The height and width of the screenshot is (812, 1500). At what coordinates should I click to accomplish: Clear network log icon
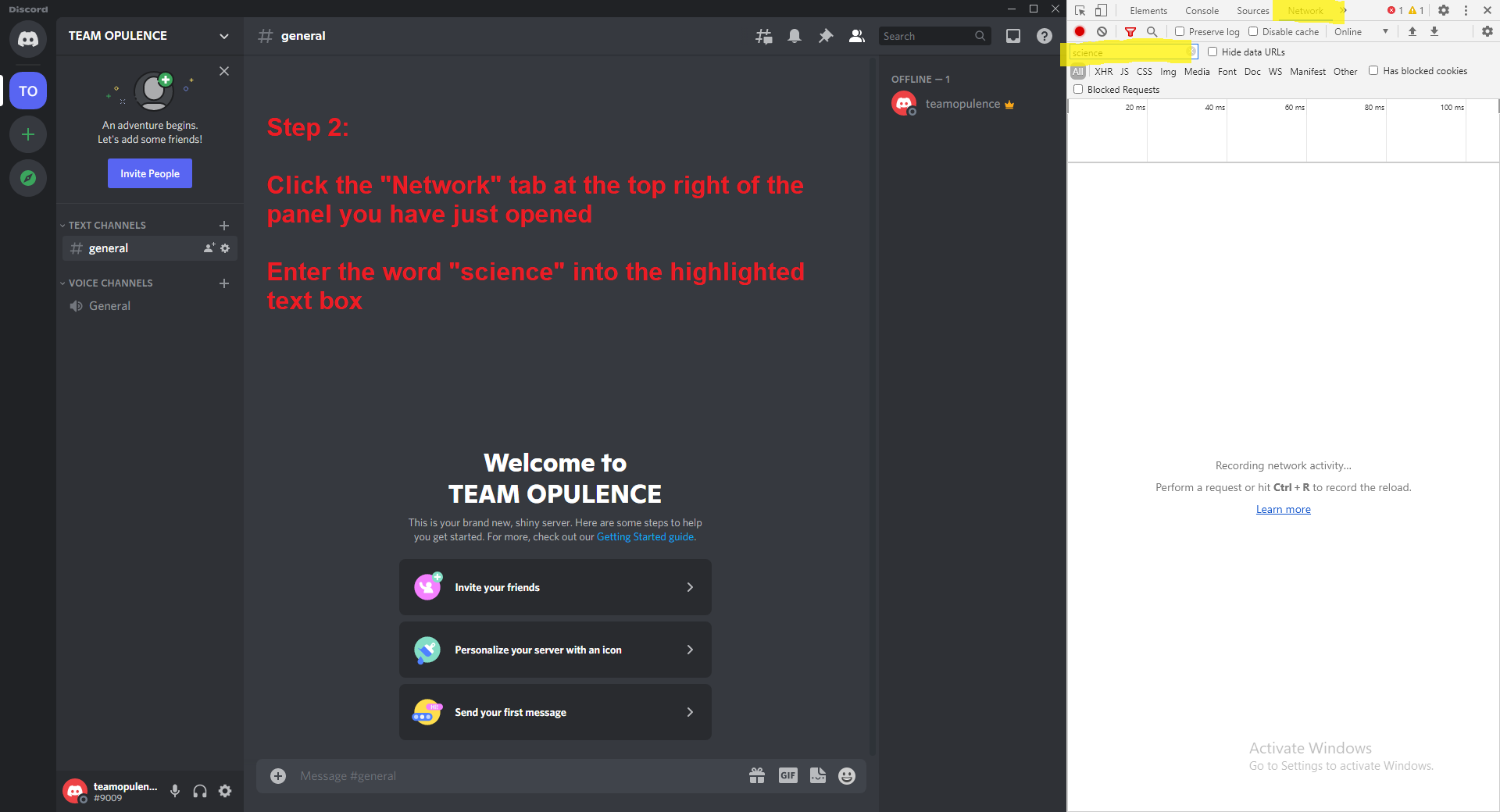1102,31
